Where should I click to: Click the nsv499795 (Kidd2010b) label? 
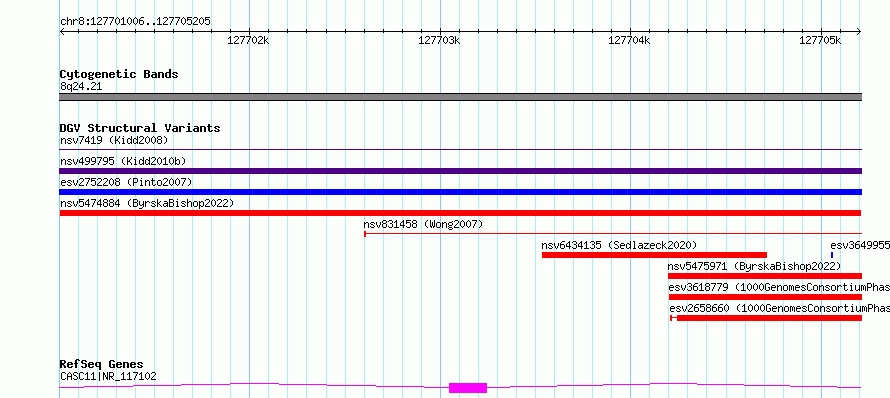point(123,162)
